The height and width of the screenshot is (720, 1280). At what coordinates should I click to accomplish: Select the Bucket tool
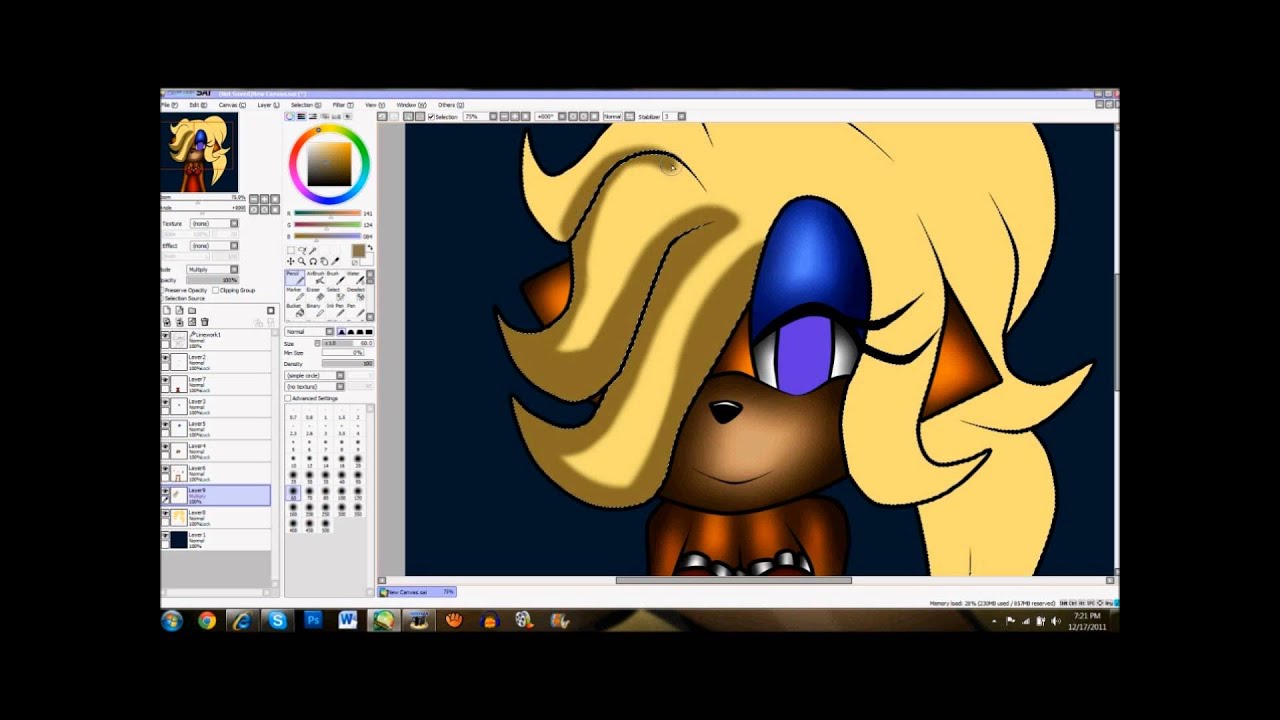(x=294, y=311)
